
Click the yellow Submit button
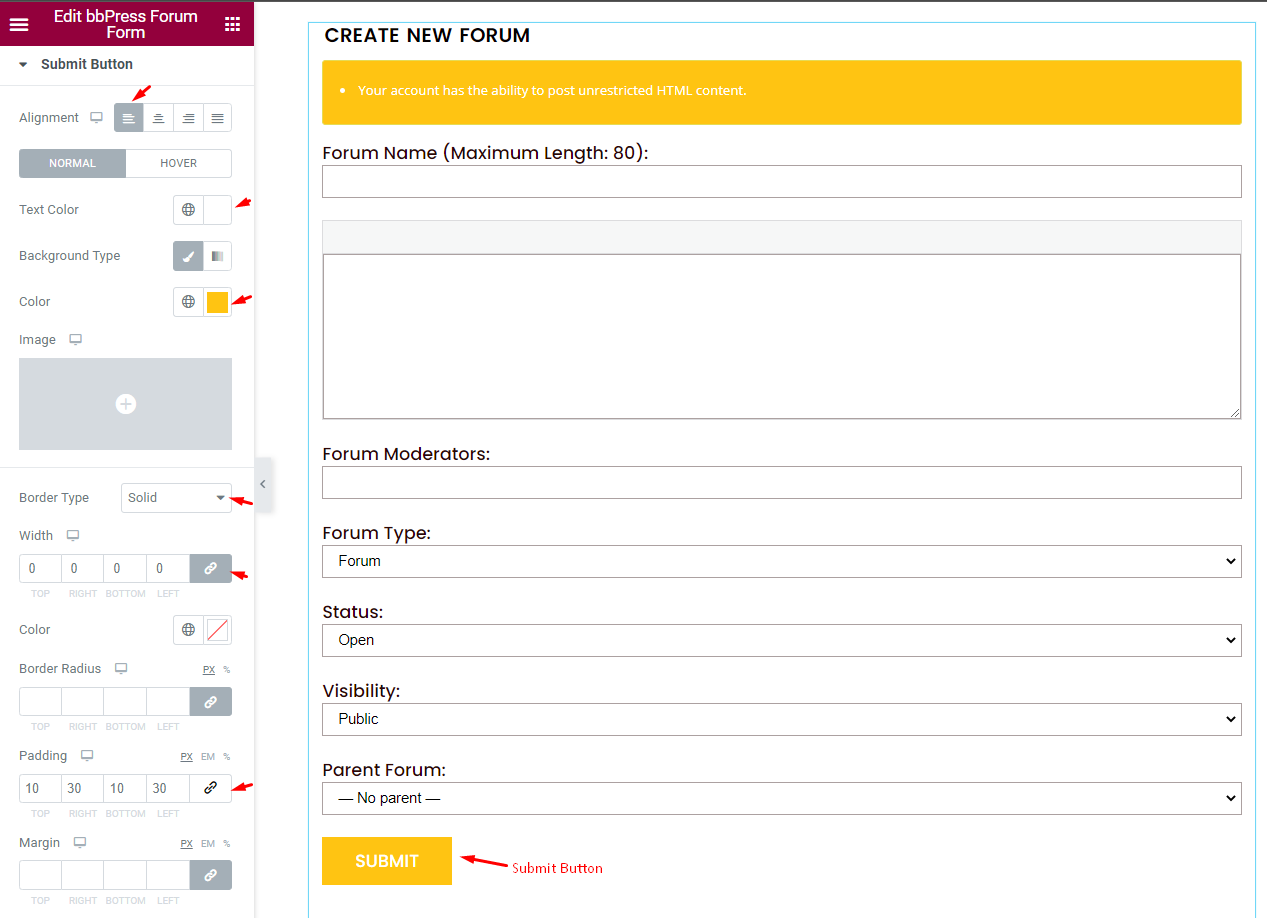point(386,861)
